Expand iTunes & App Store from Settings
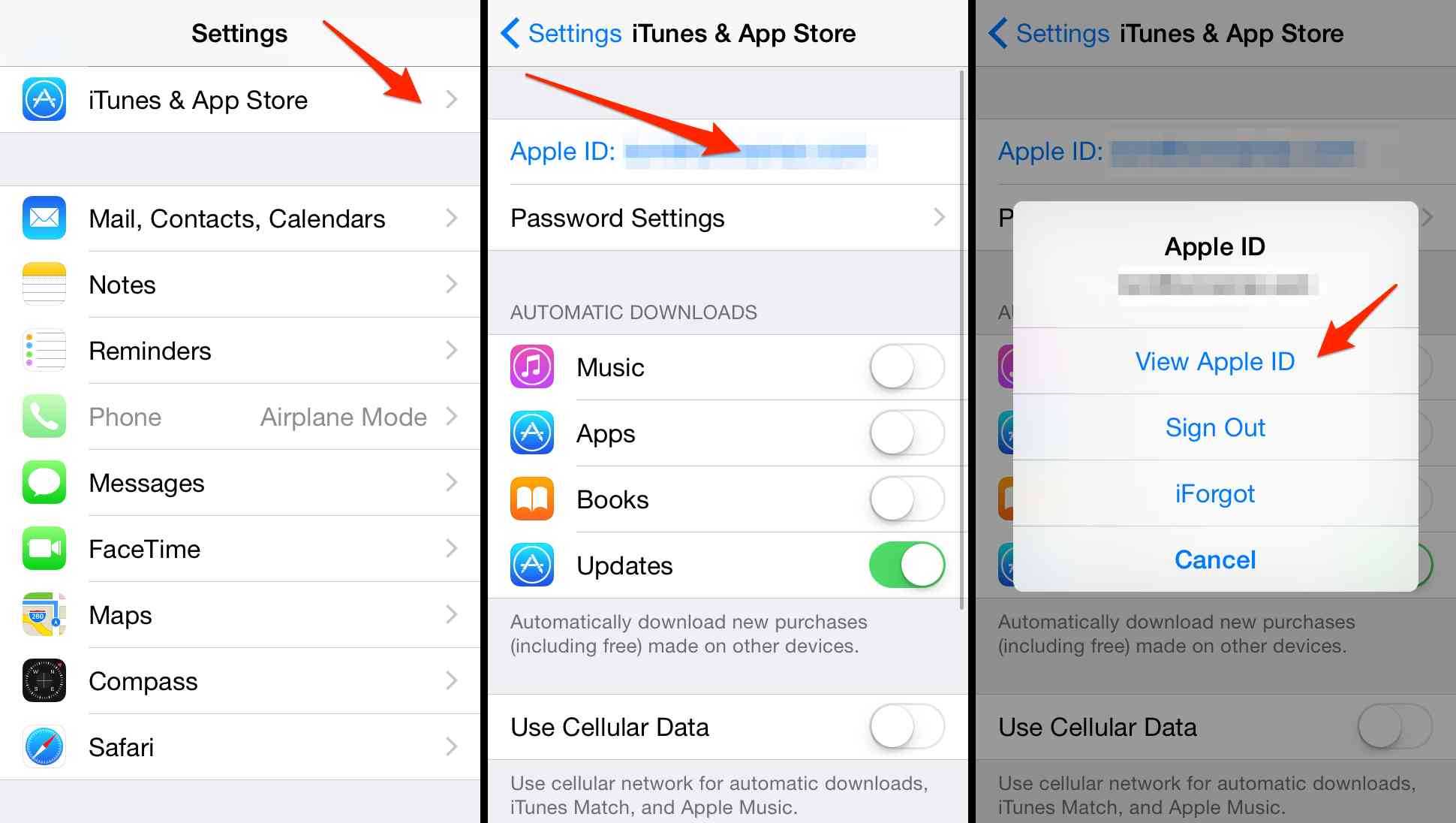The image size is (1456, 823). (x=240, y=98)
